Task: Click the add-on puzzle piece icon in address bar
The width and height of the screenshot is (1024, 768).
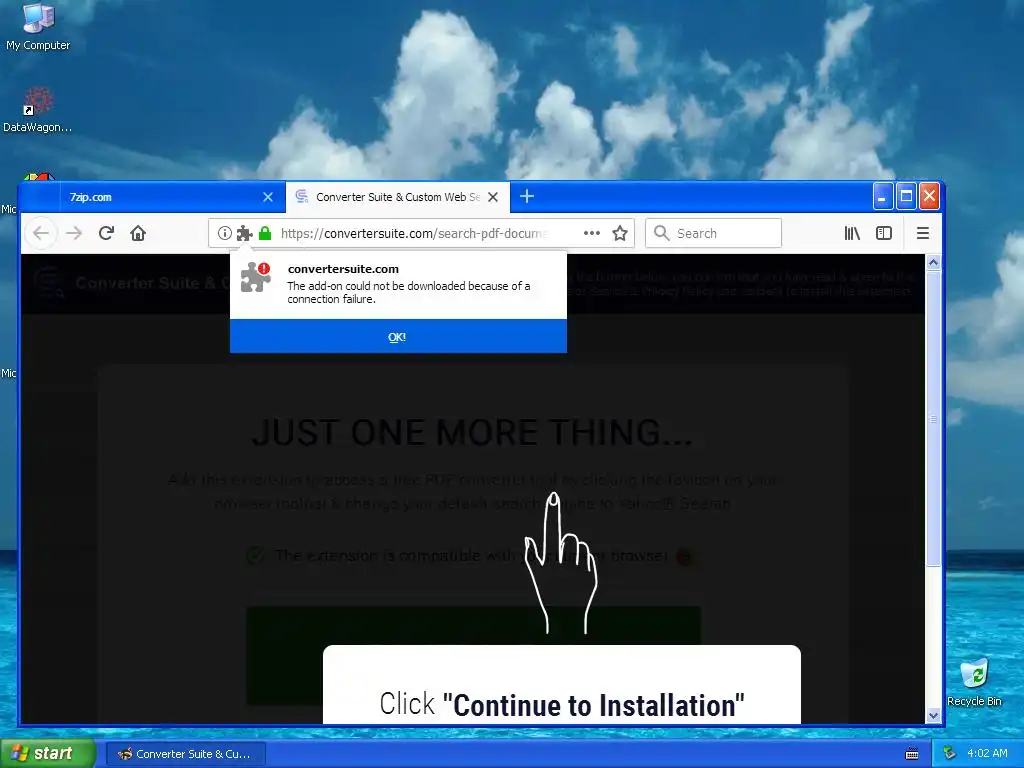Action: pyautogui.click(x=244, y=233)
